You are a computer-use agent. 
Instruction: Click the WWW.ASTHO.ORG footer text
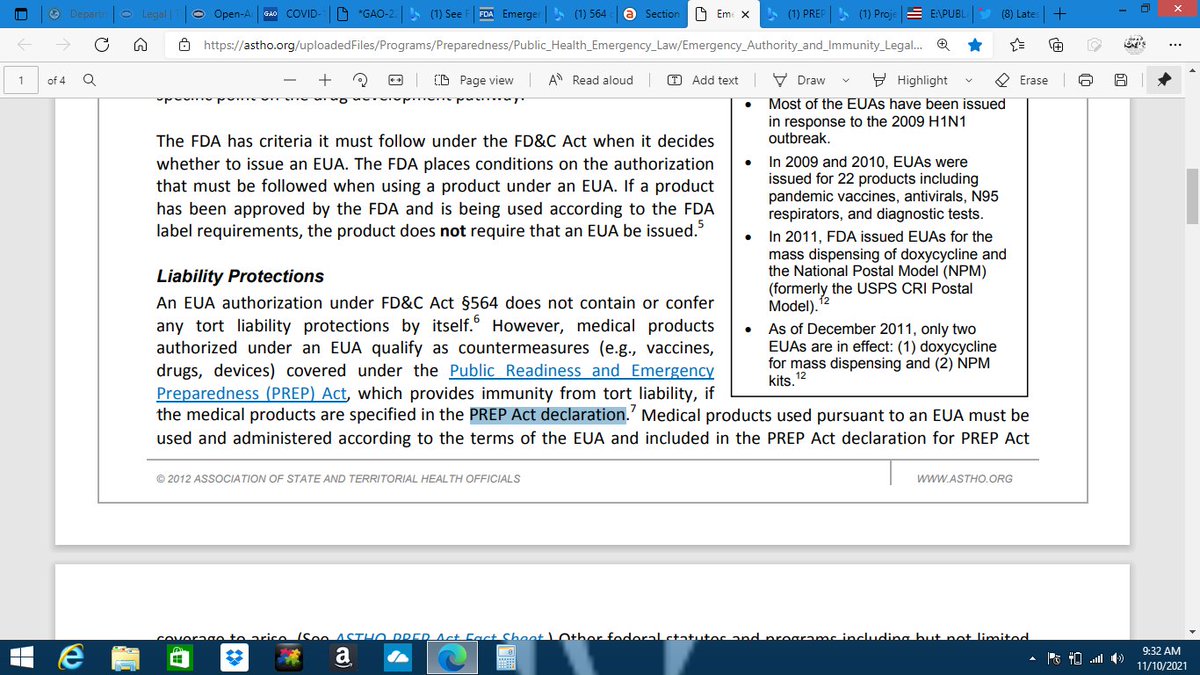pyautogui.click(x=964, y=479)
